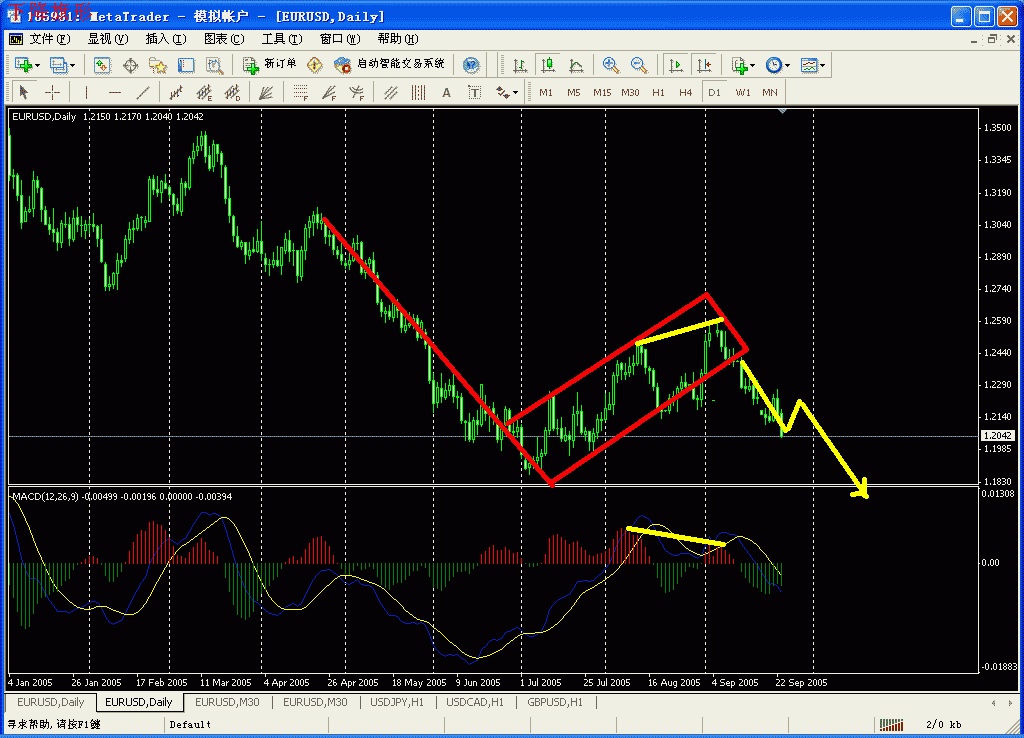1024x738 pixels.
Task: Toggle chart auto scroll
Action: click(676, 65)
